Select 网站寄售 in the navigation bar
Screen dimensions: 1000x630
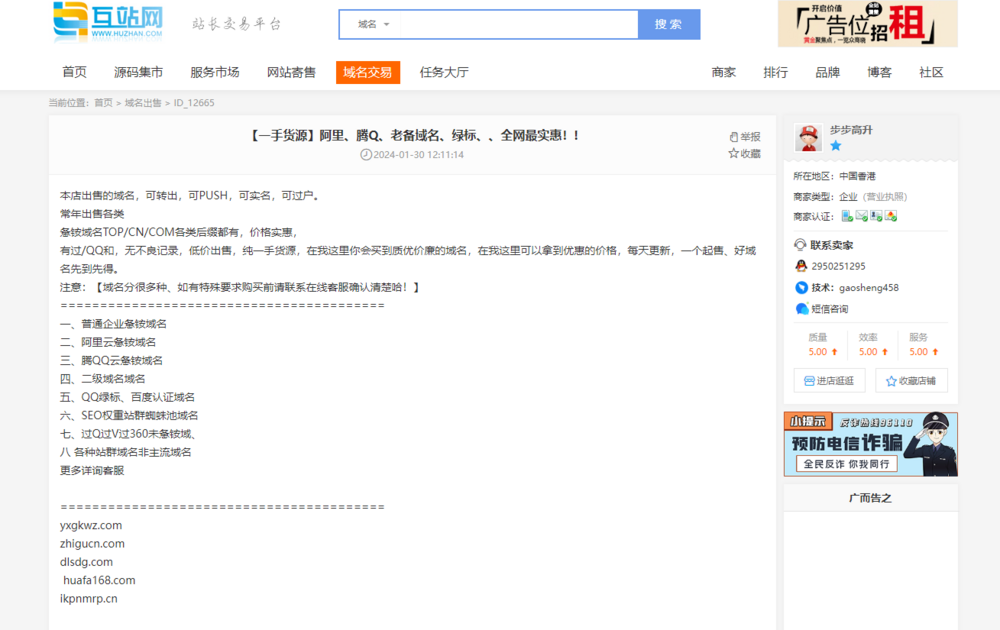tap(291, 72)
